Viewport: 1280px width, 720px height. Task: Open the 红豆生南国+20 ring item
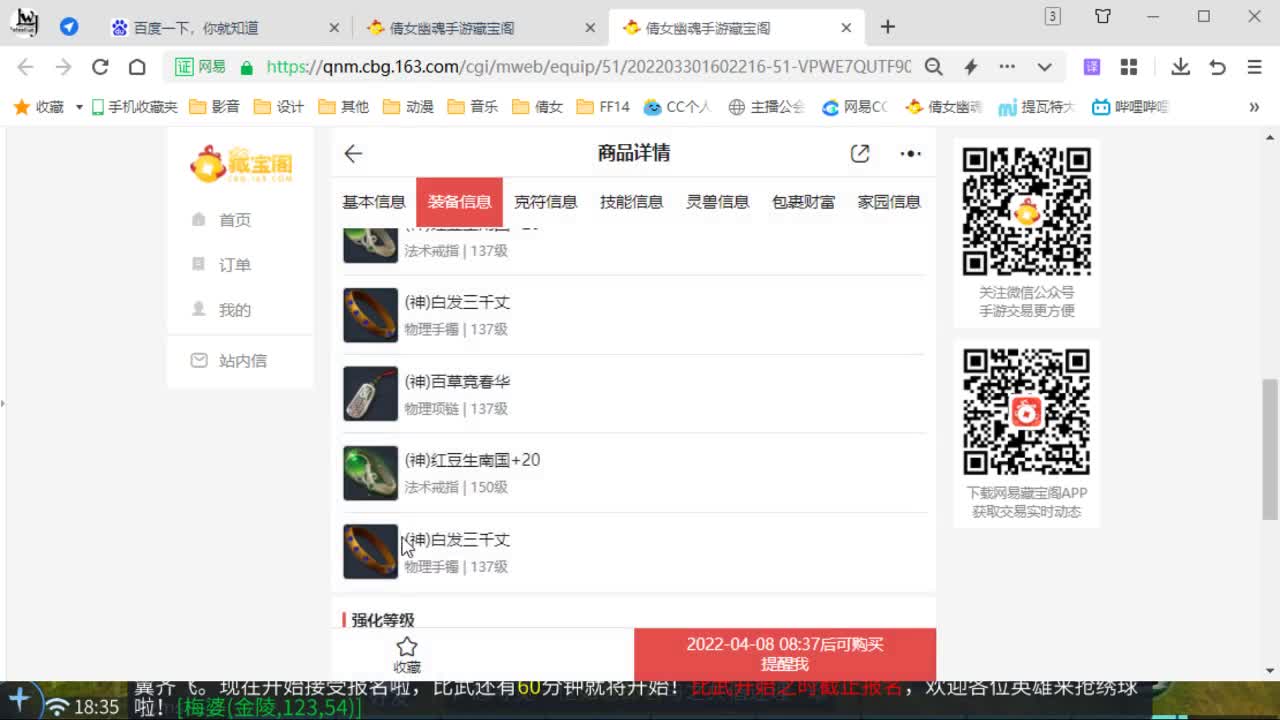click(634, 473)
